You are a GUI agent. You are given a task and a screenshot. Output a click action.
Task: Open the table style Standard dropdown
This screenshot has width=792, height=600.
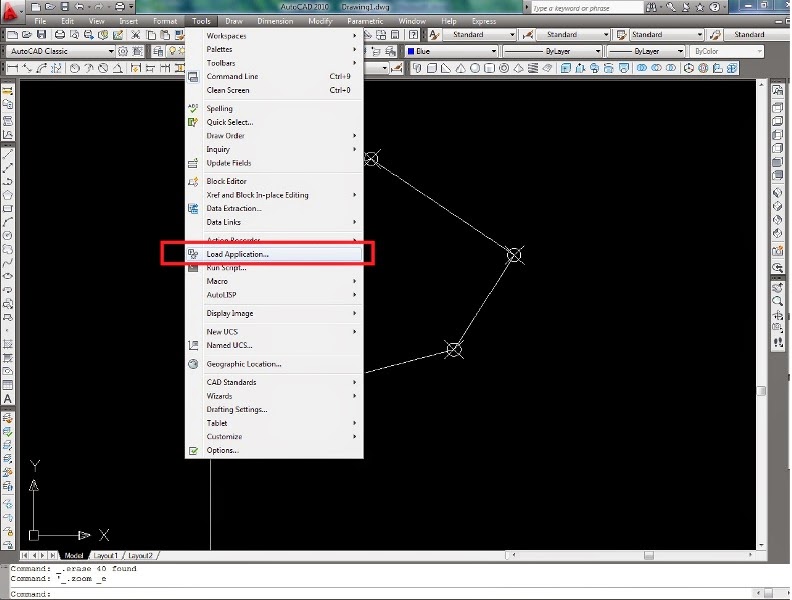pyautogui.click(x=700, y=35)
